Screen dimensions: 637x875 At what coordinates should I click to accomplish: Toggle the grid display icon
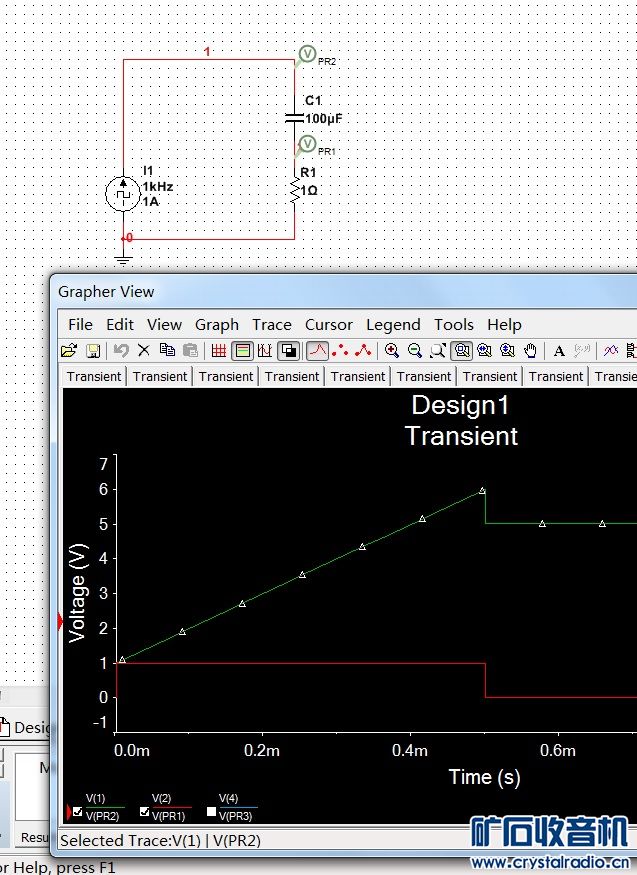pyautogui.click(x=219, y=350)
